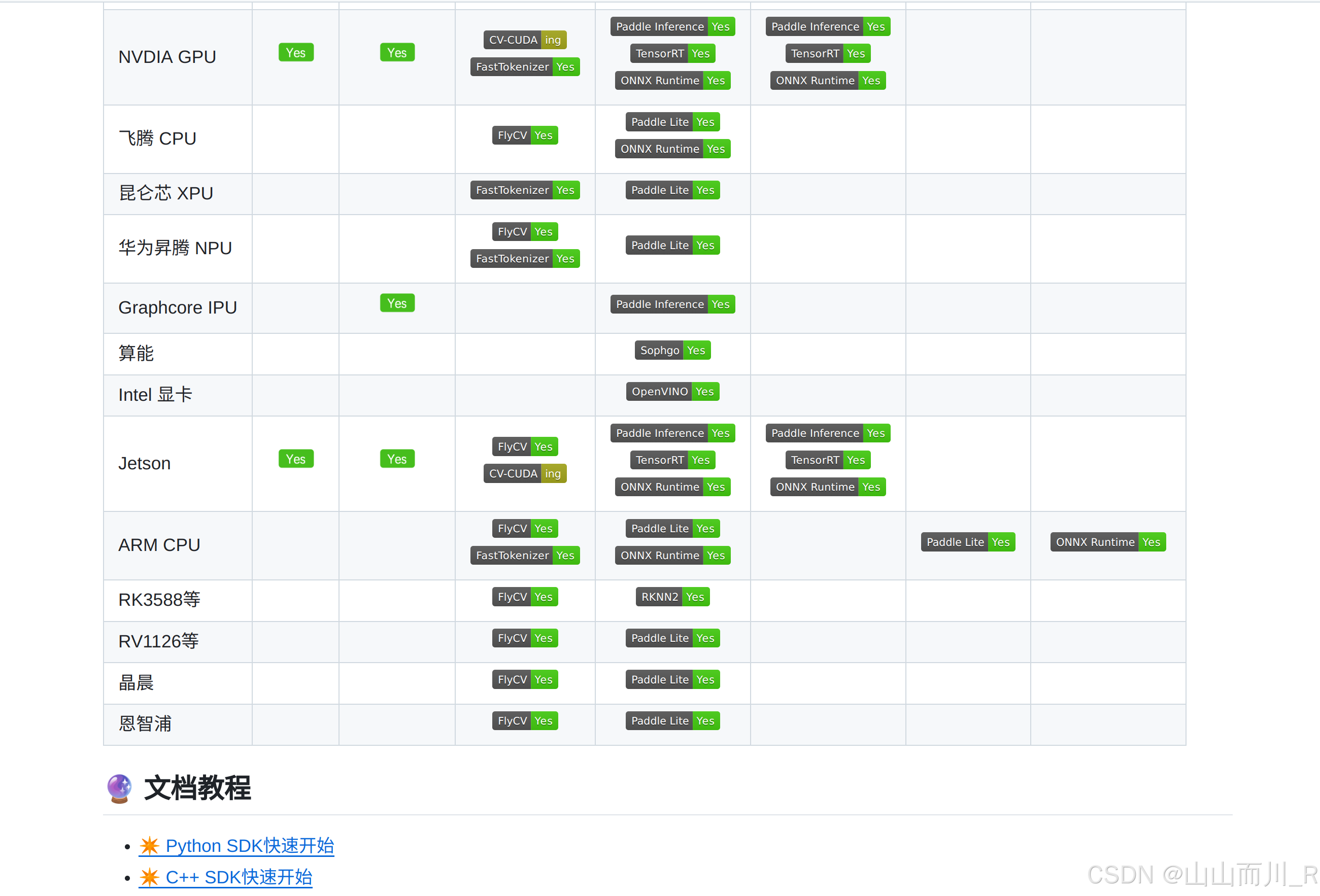This screenshot has height=896, width=1320.
Task: Select the Graphcore IPU row label
Action: (177, 307)
